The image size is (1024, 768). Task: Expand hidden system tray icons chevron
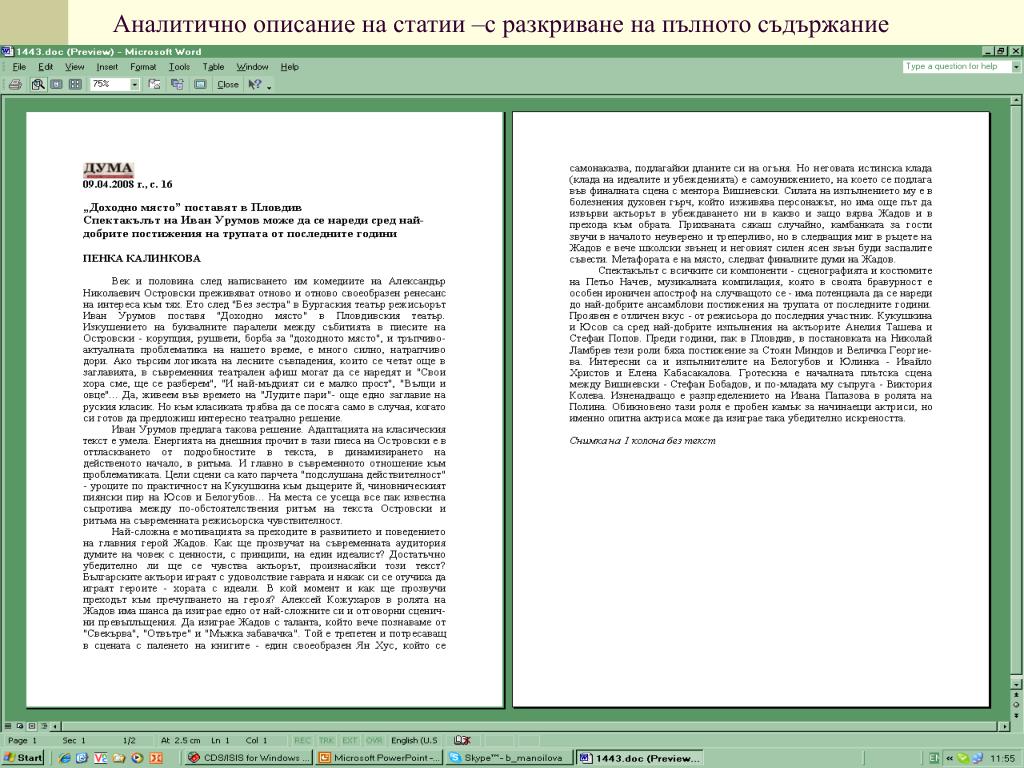click(950, 758)
